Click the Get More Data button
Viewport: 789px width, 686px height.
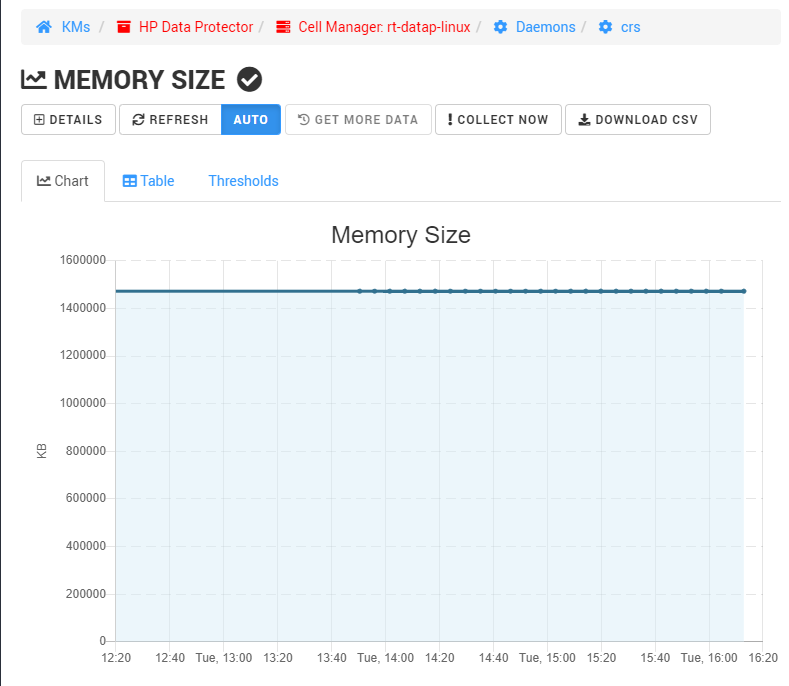(x=358, y=120)
